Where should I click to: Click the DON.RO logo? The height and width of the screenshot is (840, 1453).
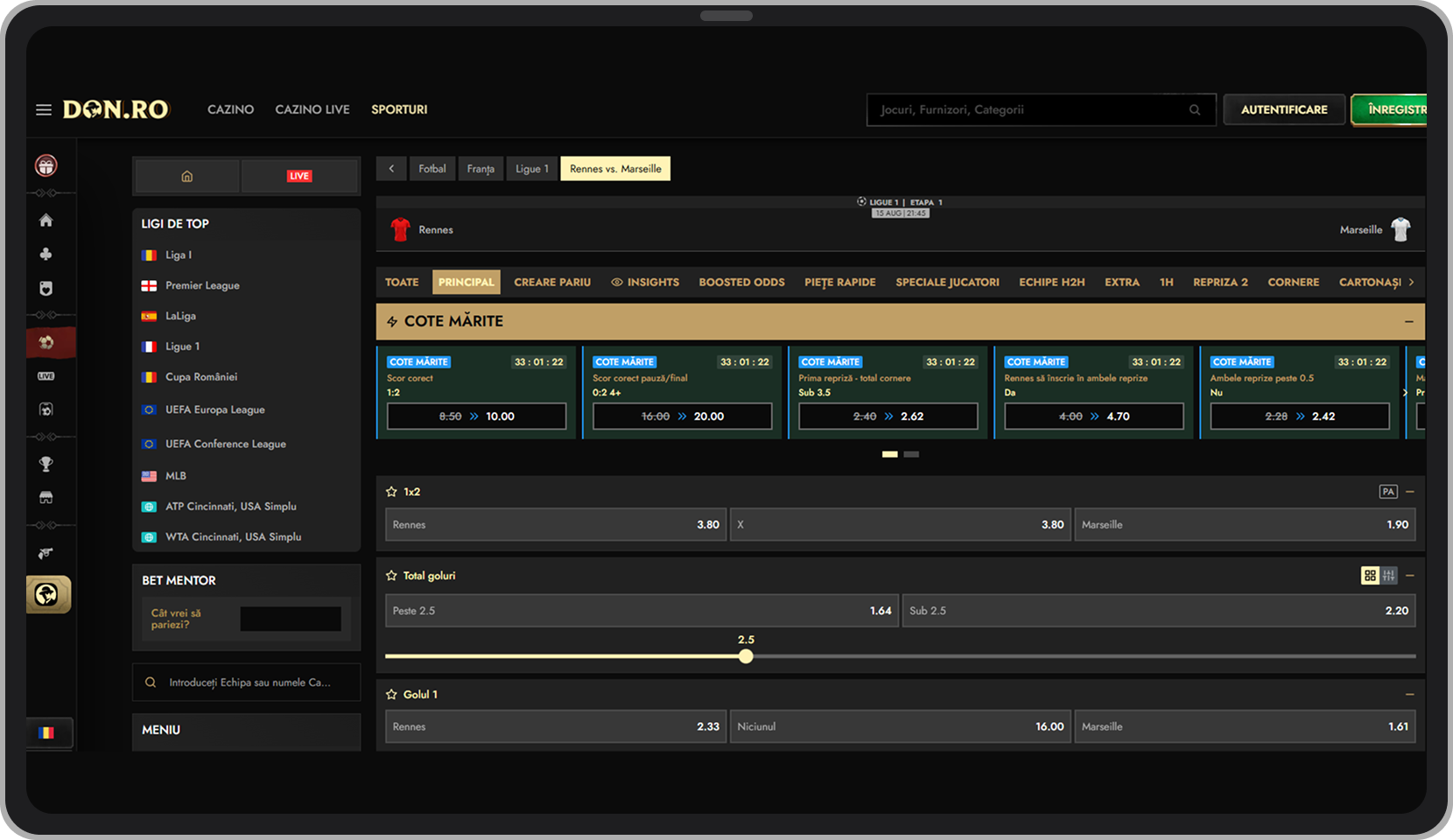pyautogui.click(x=116, y=109)
